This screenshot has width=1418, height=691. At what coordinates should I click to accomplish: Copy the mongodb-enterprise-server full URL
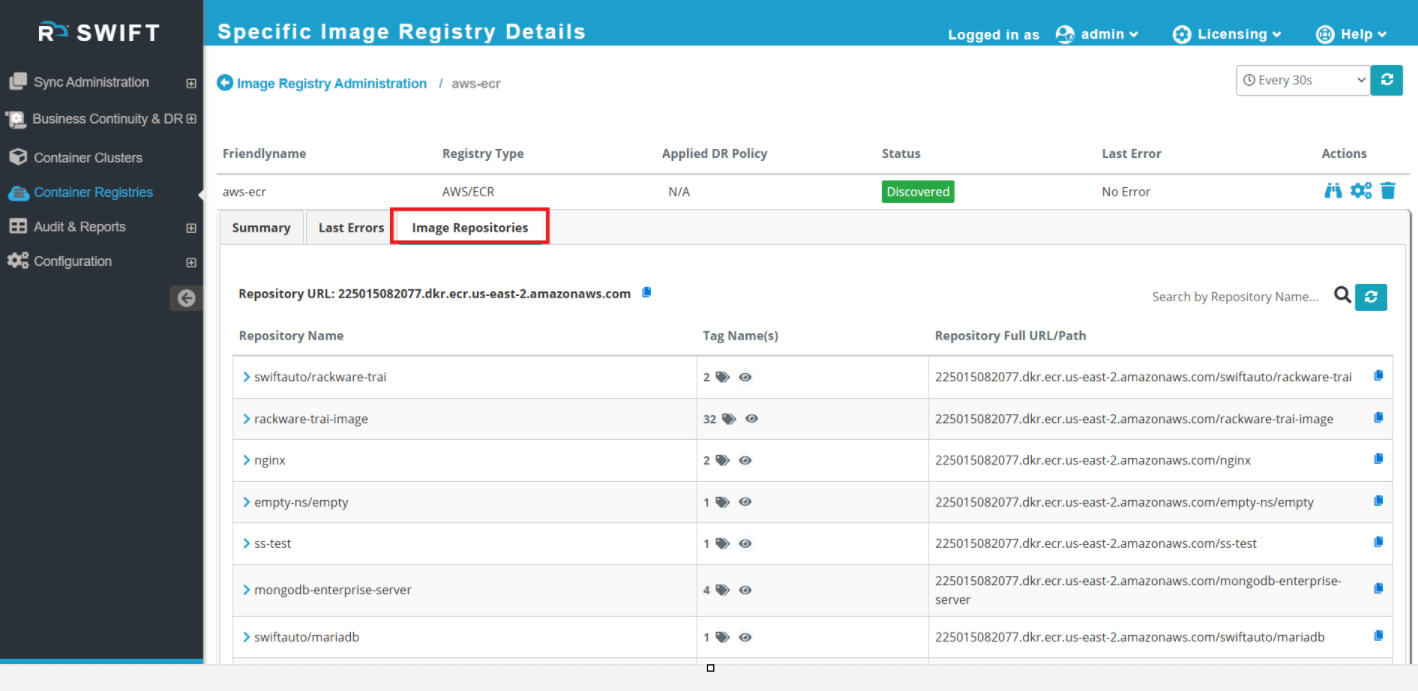[1379, 588]
